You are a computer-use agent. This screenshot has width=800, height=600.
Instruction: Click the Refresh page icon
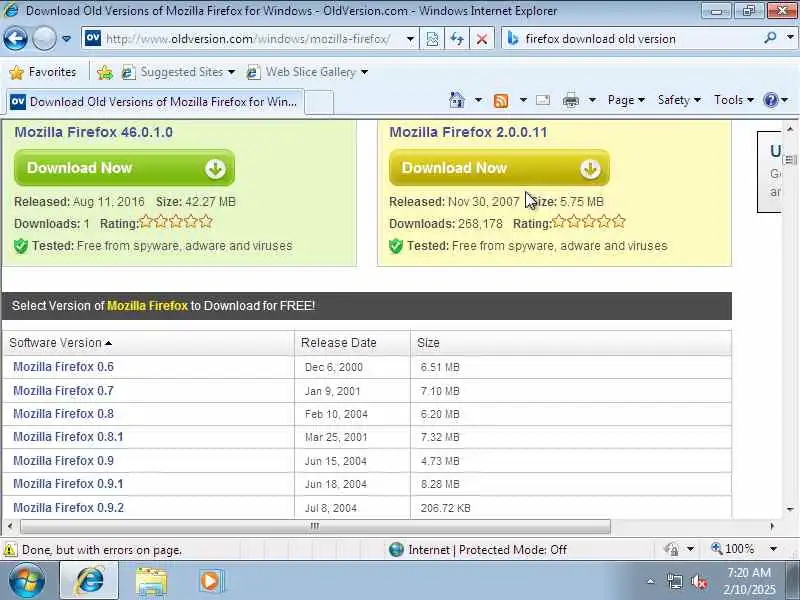[x=457, y=39]
